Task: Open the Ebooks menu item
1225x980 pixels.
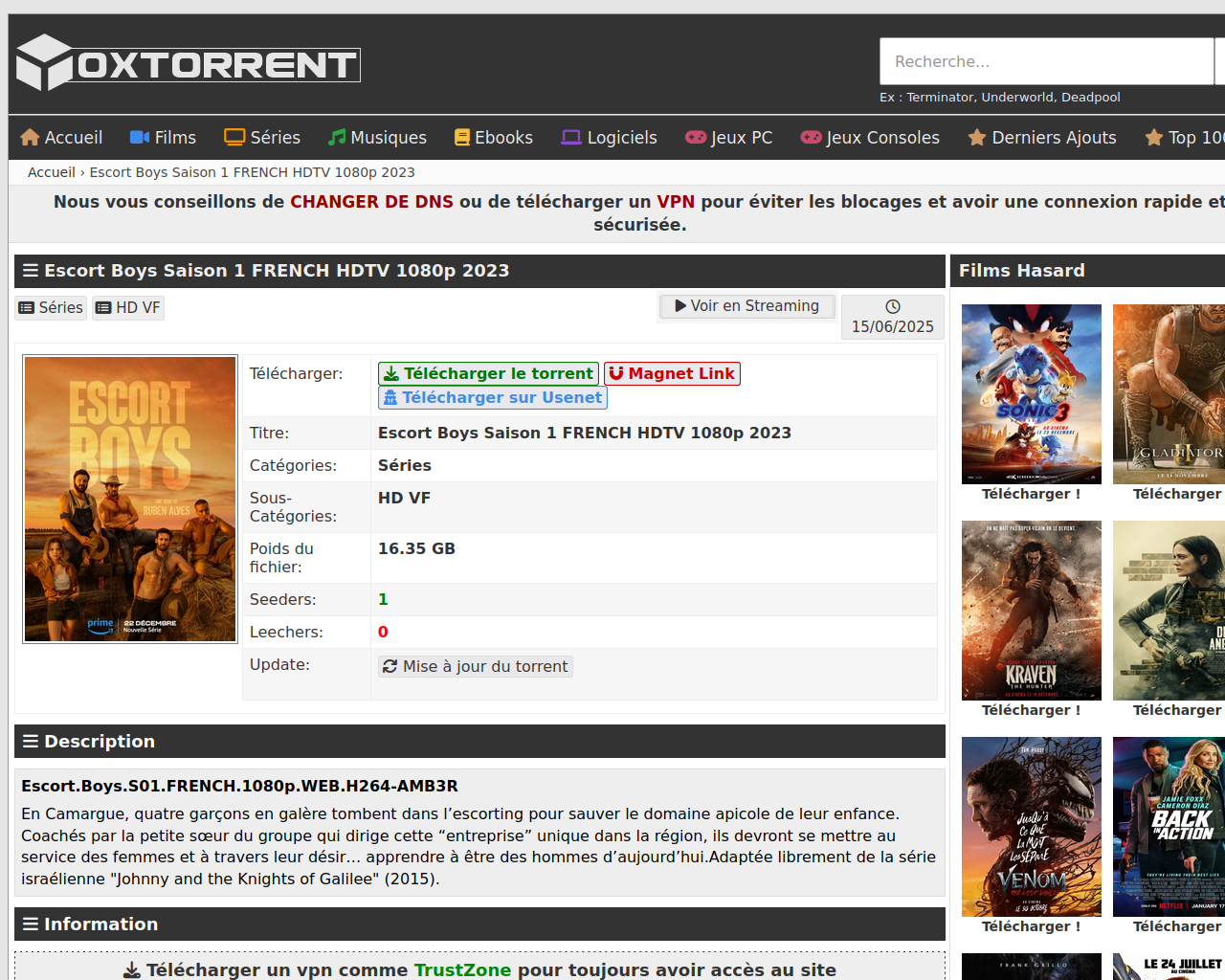Action: click(494, 137)
